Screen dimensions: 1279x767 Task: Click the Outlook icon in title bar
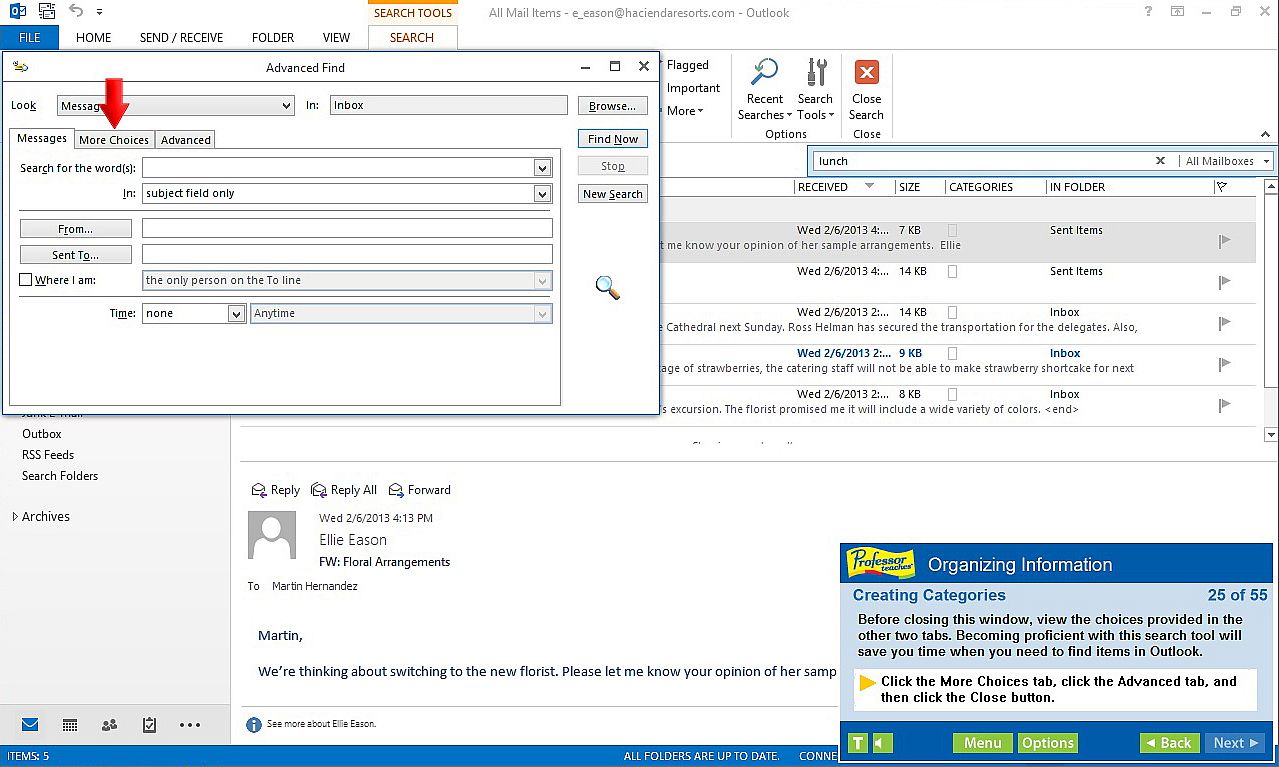pyautogui.click(x=17, y=12)
